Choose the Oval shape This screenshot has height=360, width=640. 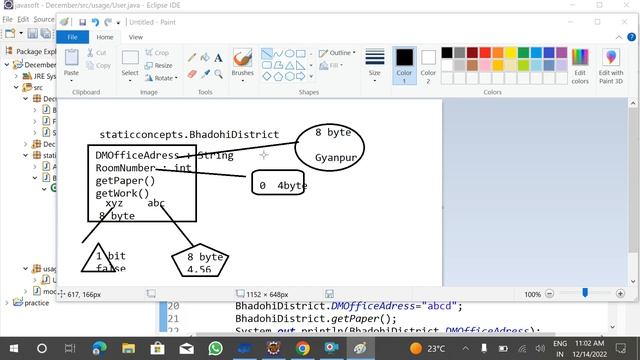pyautogui.click(x=289, y=53)
